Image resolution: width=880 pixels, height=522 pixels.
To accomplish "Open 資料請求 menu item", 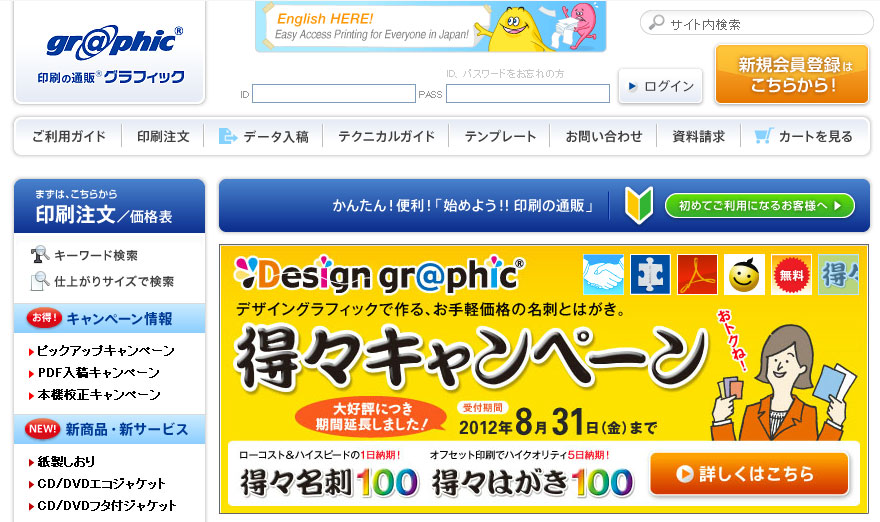I will coord(699,136).
